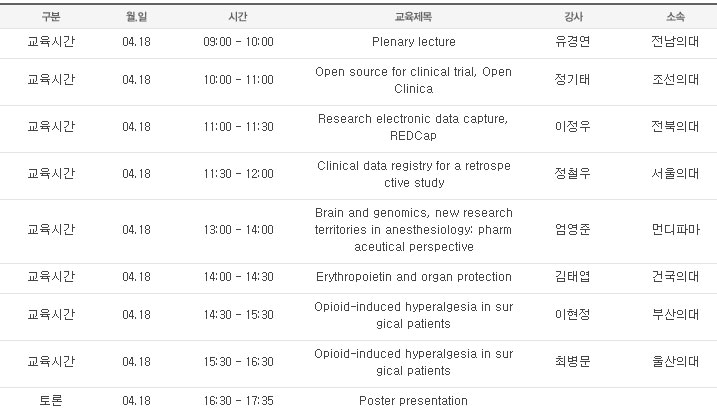Click time slot 14:30 - 15:30

(x=238, y=315)
